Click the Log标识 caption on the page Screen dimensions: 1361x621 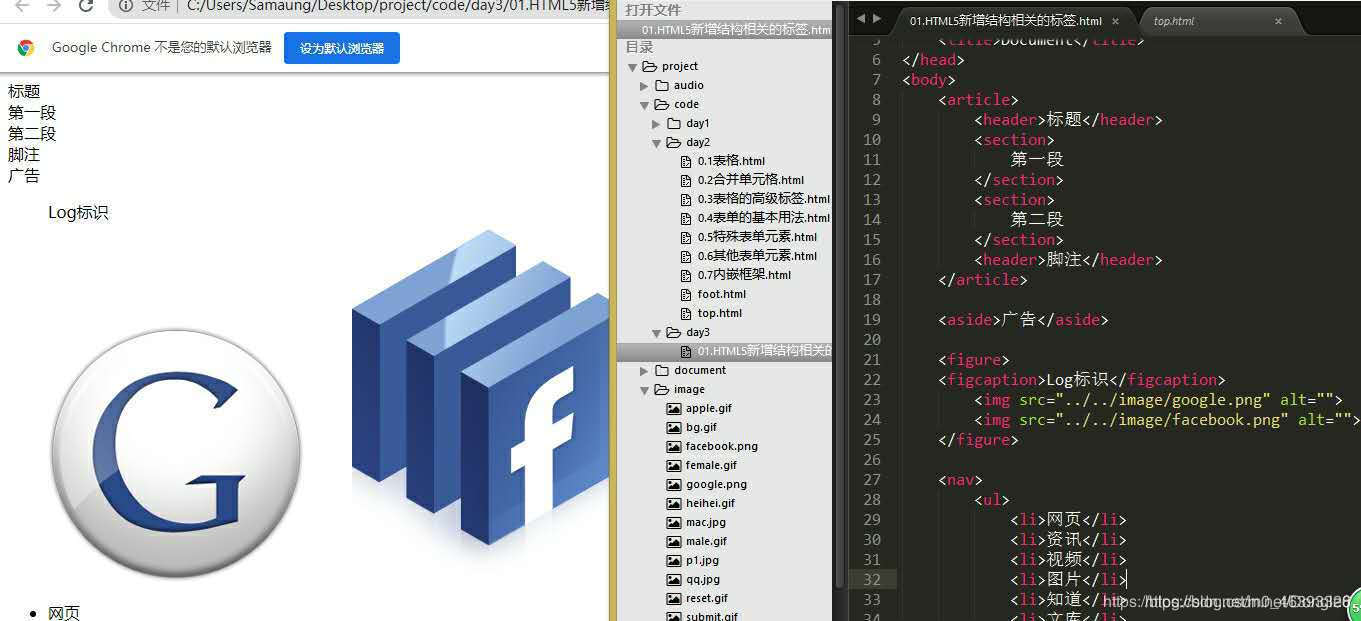pyautogui.click(x=78, y=212)
